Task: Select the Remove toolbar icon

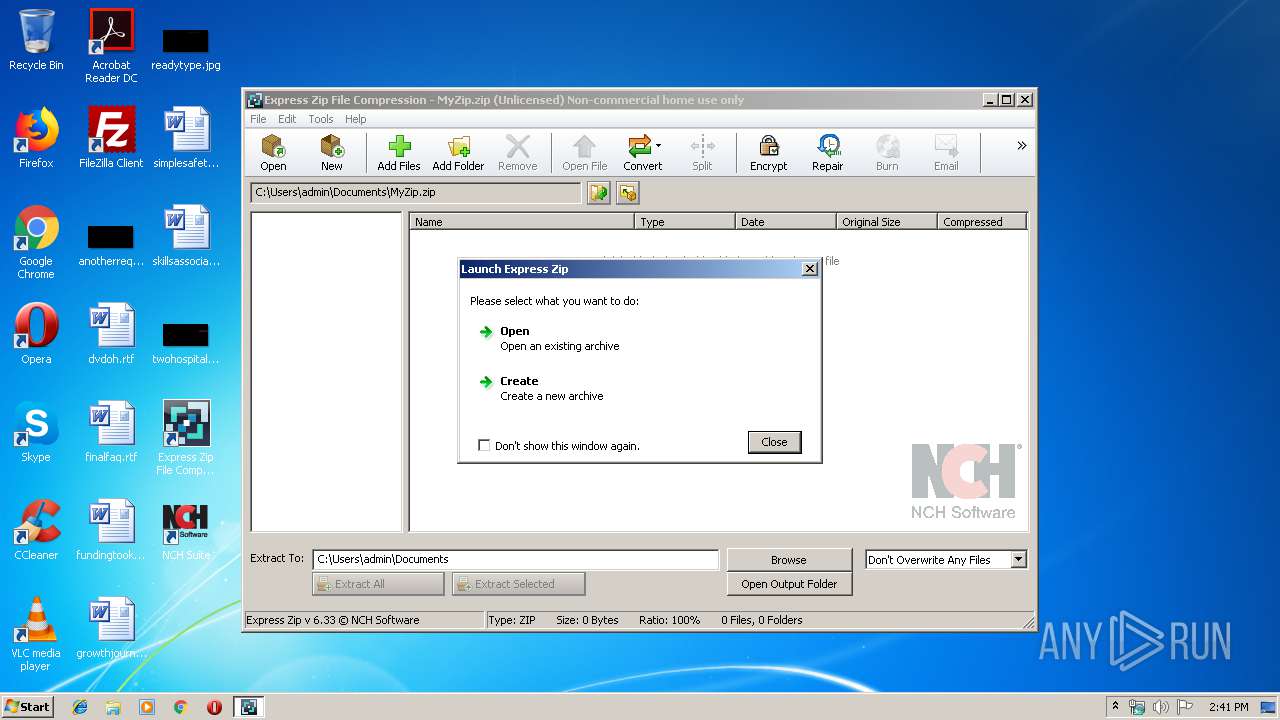Action: click(517, 153)
